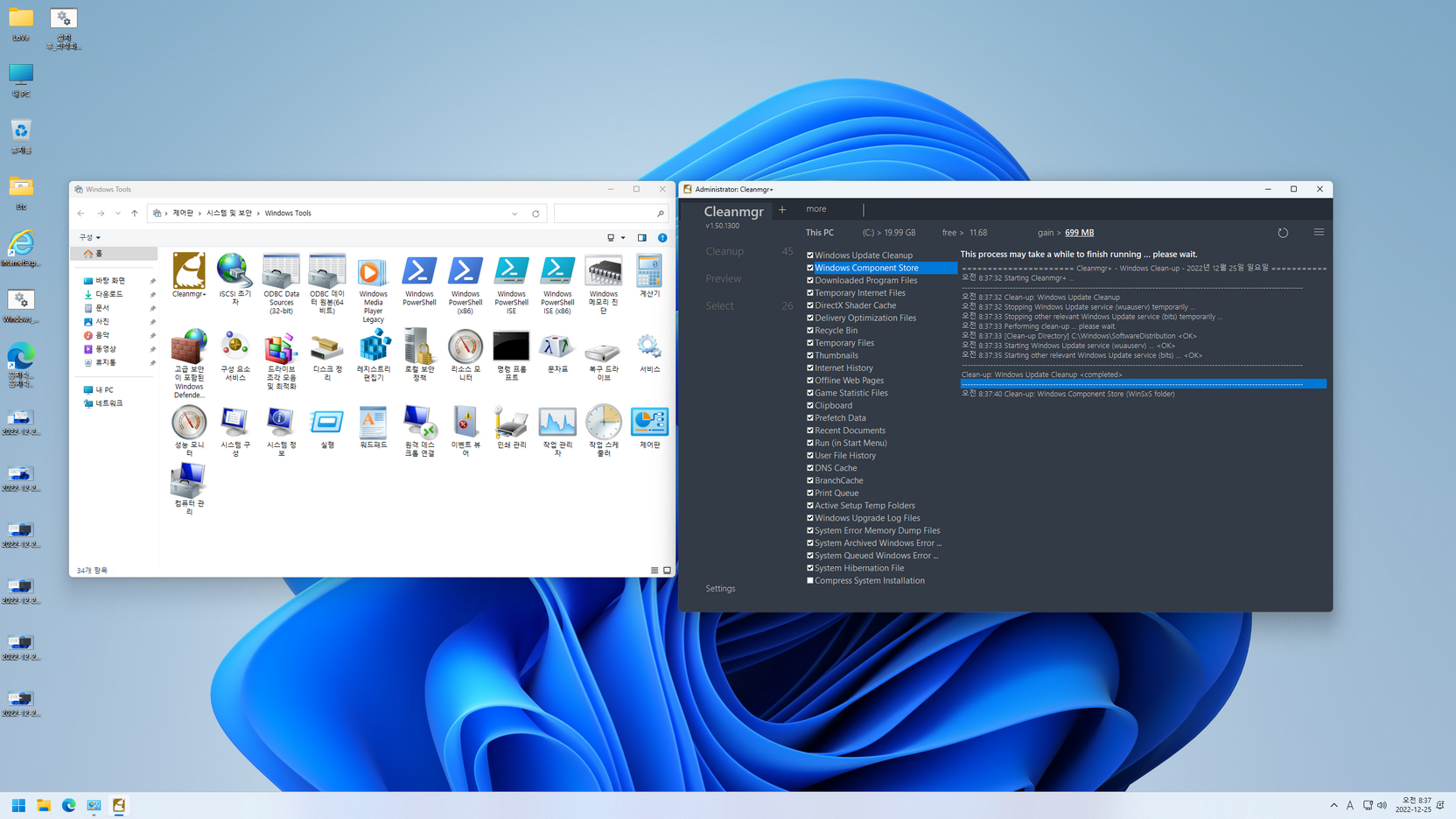1456x819 pixels.
Task: Go back in Windows Tools explorer
Action: click(x=80, y=213)
